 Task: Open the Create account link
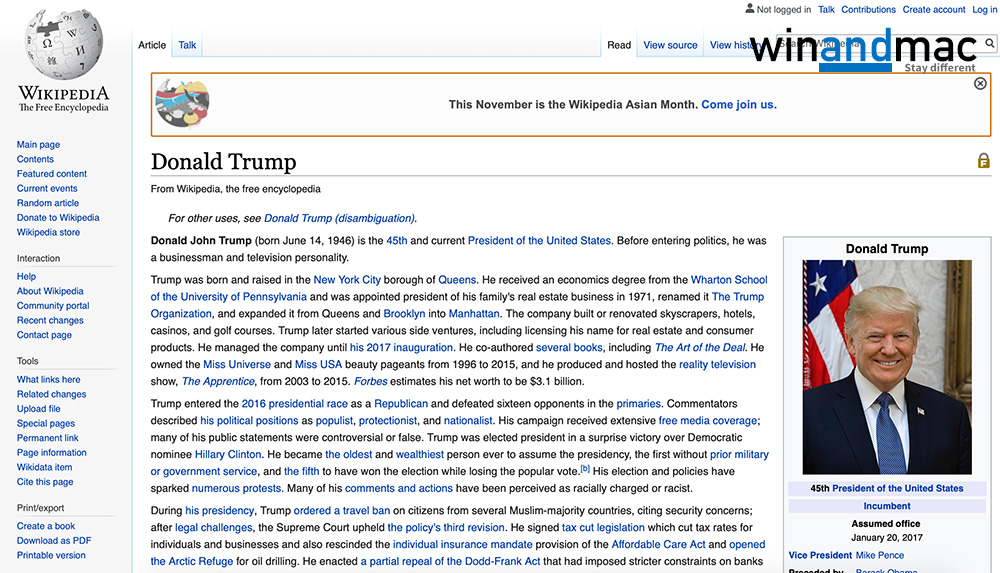click(933, 10)
